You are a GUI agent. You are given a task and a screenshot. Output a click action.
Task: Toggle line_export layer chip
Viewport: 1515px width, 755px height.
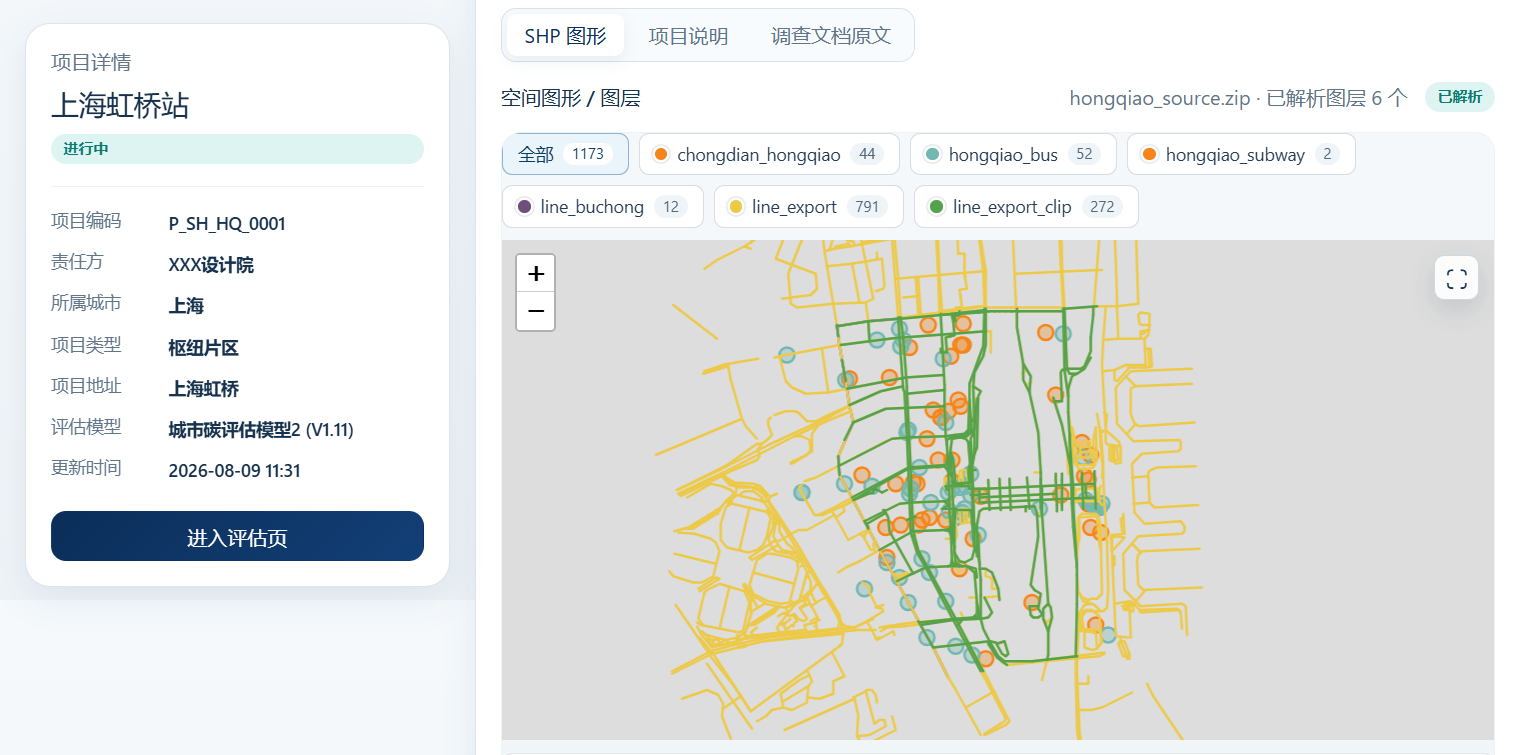pyautogui.click(x=809, y=207)
